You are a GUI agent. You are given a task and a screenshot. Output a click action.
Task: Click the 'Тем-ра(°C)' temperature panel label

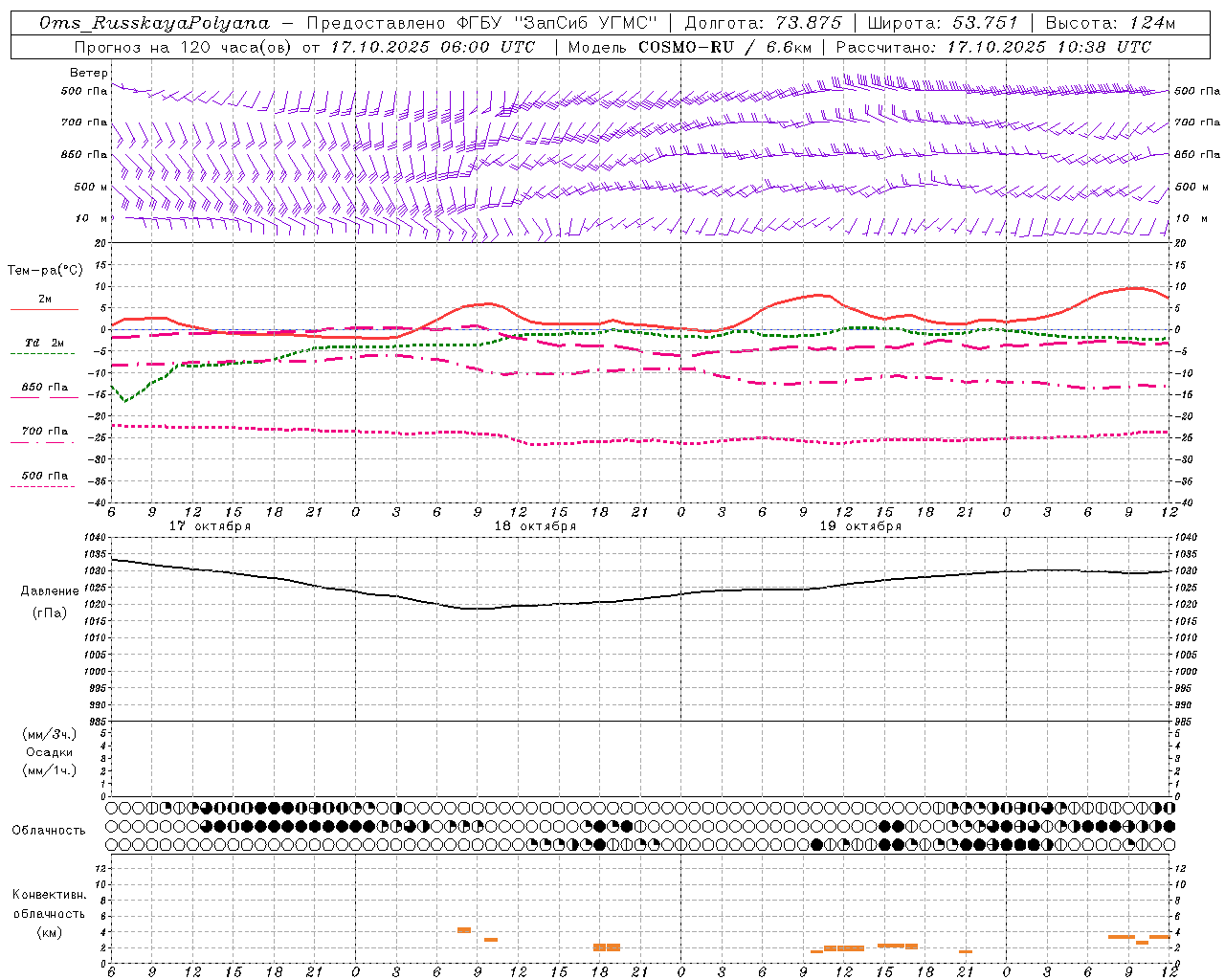[x=45, y=271]
